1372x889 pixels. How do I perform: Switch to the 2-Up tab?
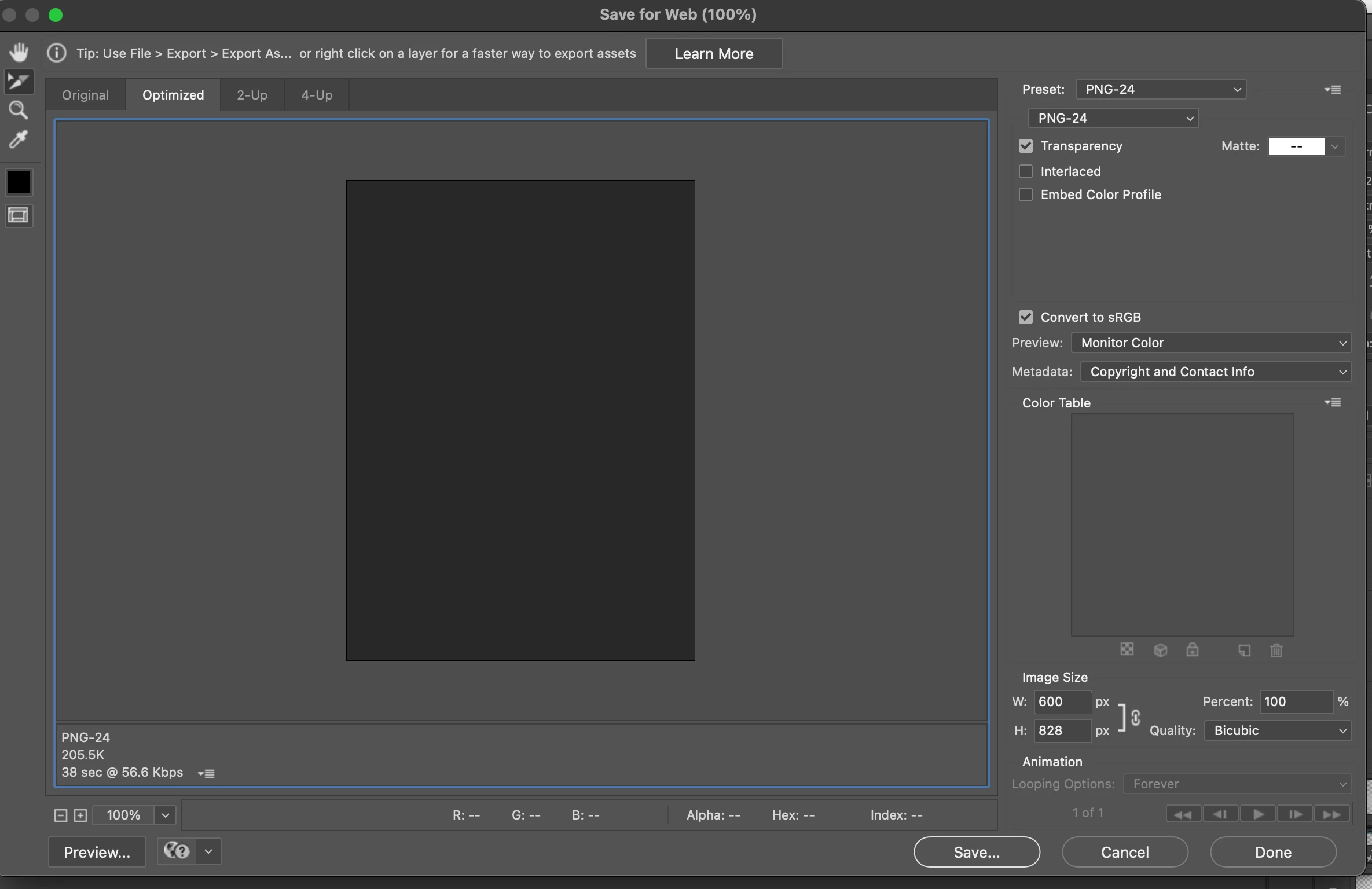click(252, 95)
